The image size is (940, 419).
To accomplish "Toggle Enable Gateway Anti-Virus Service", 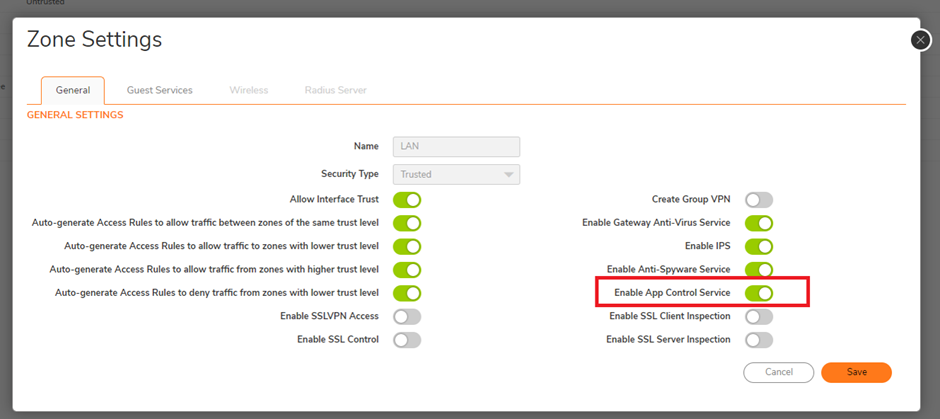I will point(759,223).
